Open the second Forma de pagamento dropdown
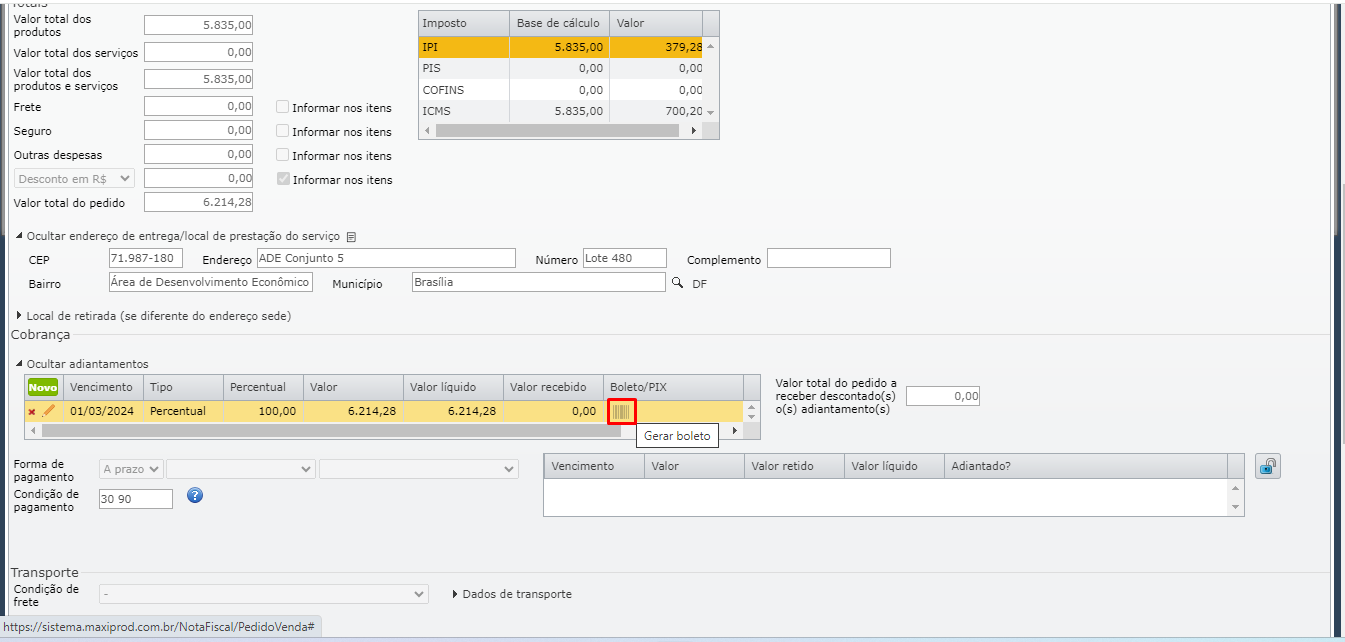Screen dimensions: 1345x642 coord(241,468)
